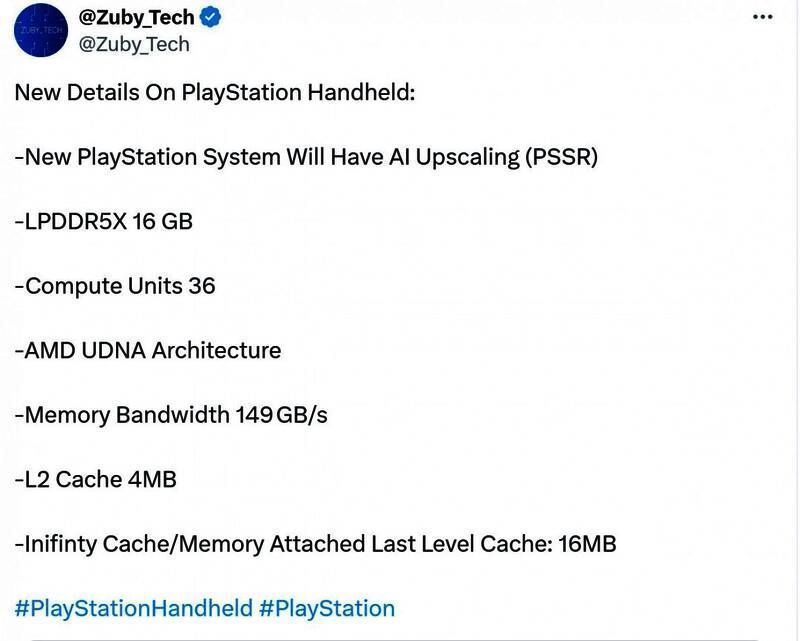800x641 pixels.
Task: Click the 'L2 Cache 4MB' line
Action: pyautogui.click(x=96, y=479)
